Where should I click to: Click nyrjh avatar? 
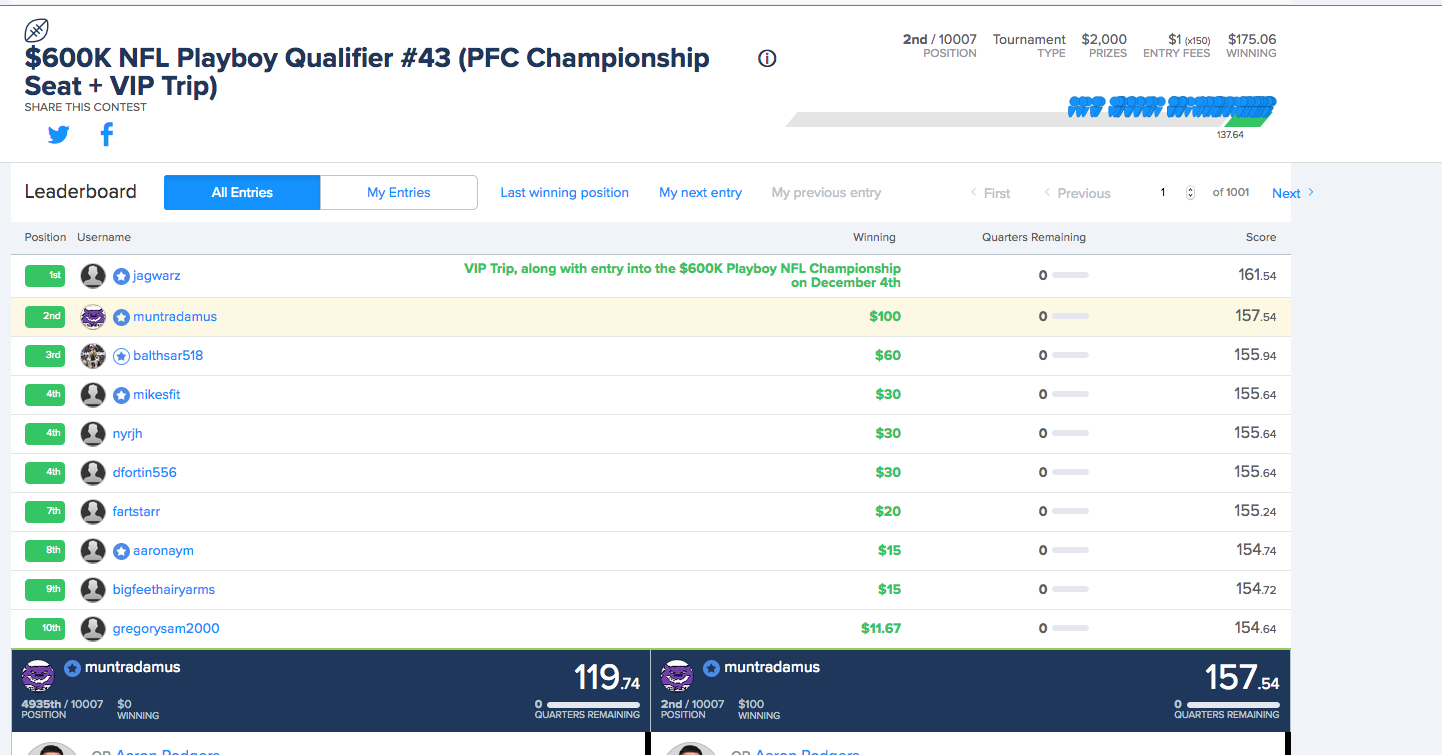93,434
